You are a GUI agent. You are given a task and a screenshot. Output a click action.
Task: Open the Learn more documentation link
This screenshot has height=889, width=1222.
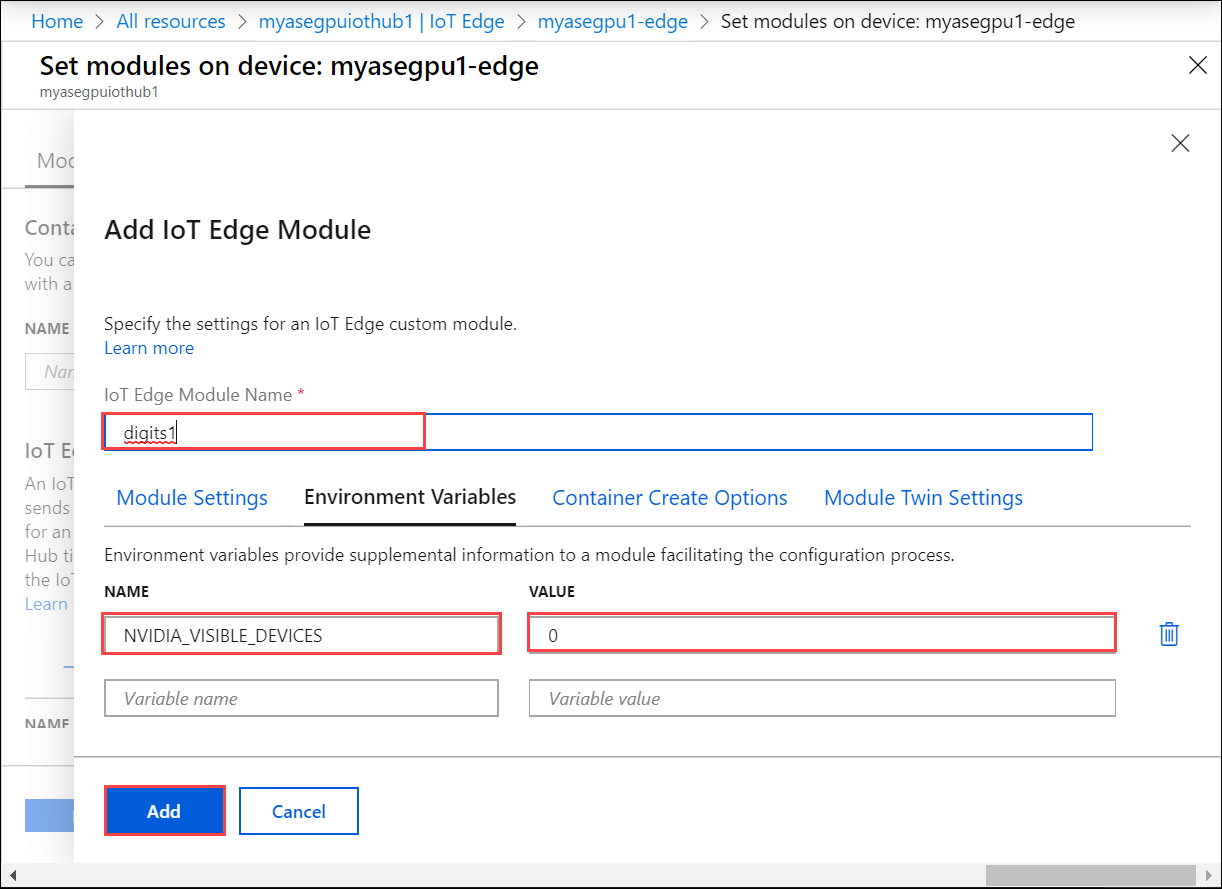[x=148, y=348]
